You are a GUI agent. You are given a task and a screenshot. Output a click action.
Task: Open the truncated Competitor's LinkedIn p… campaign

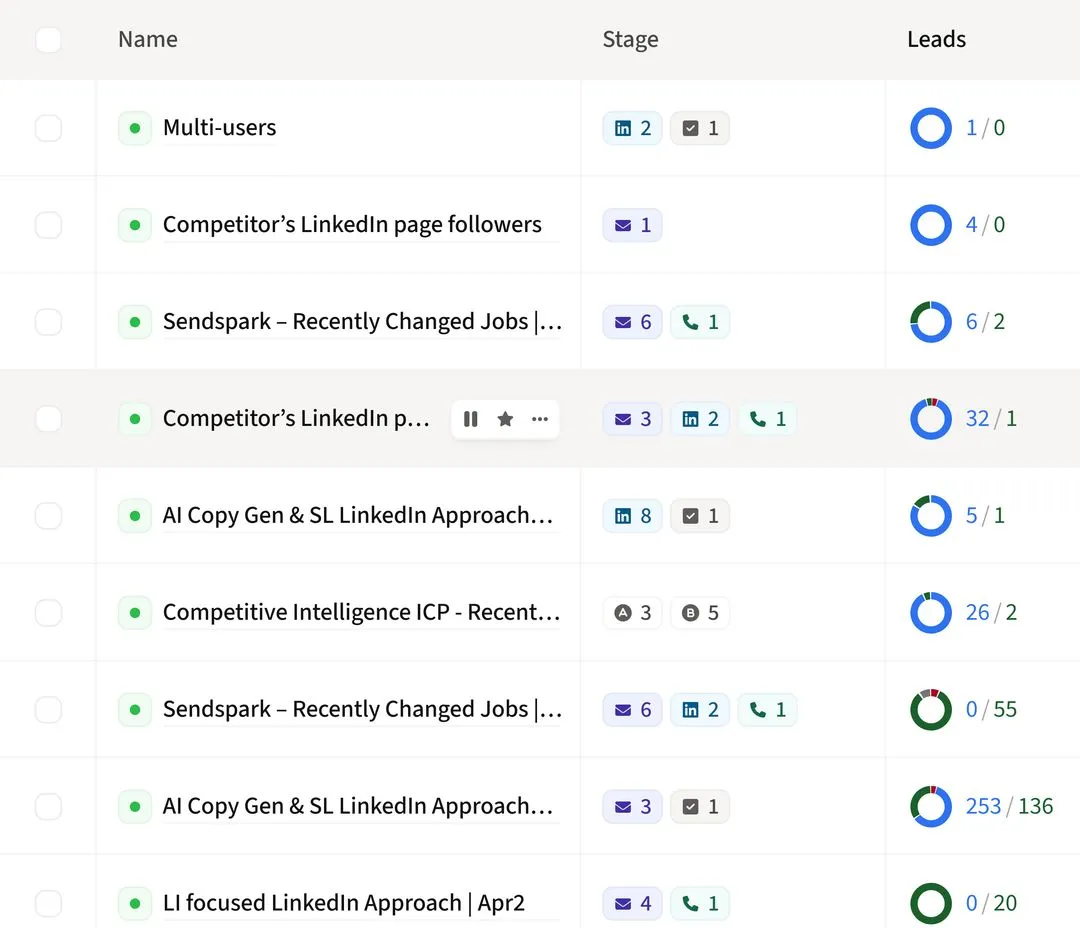tap(296, 419)
